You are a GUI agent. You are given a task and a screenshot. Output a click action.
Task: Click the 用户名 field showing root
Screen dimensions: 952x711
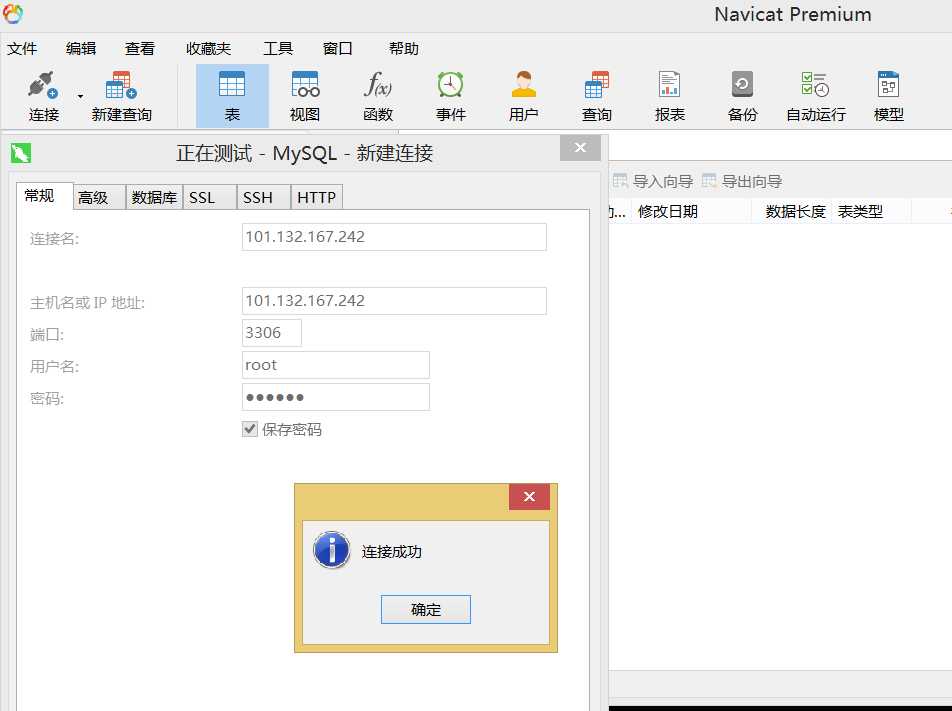point(336,365)
